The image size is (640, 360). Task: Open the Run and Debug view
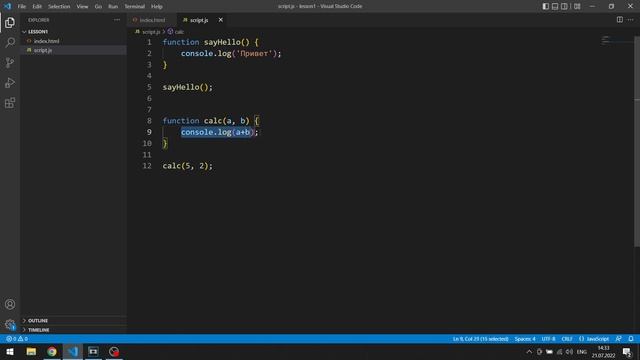coord(10,82)
